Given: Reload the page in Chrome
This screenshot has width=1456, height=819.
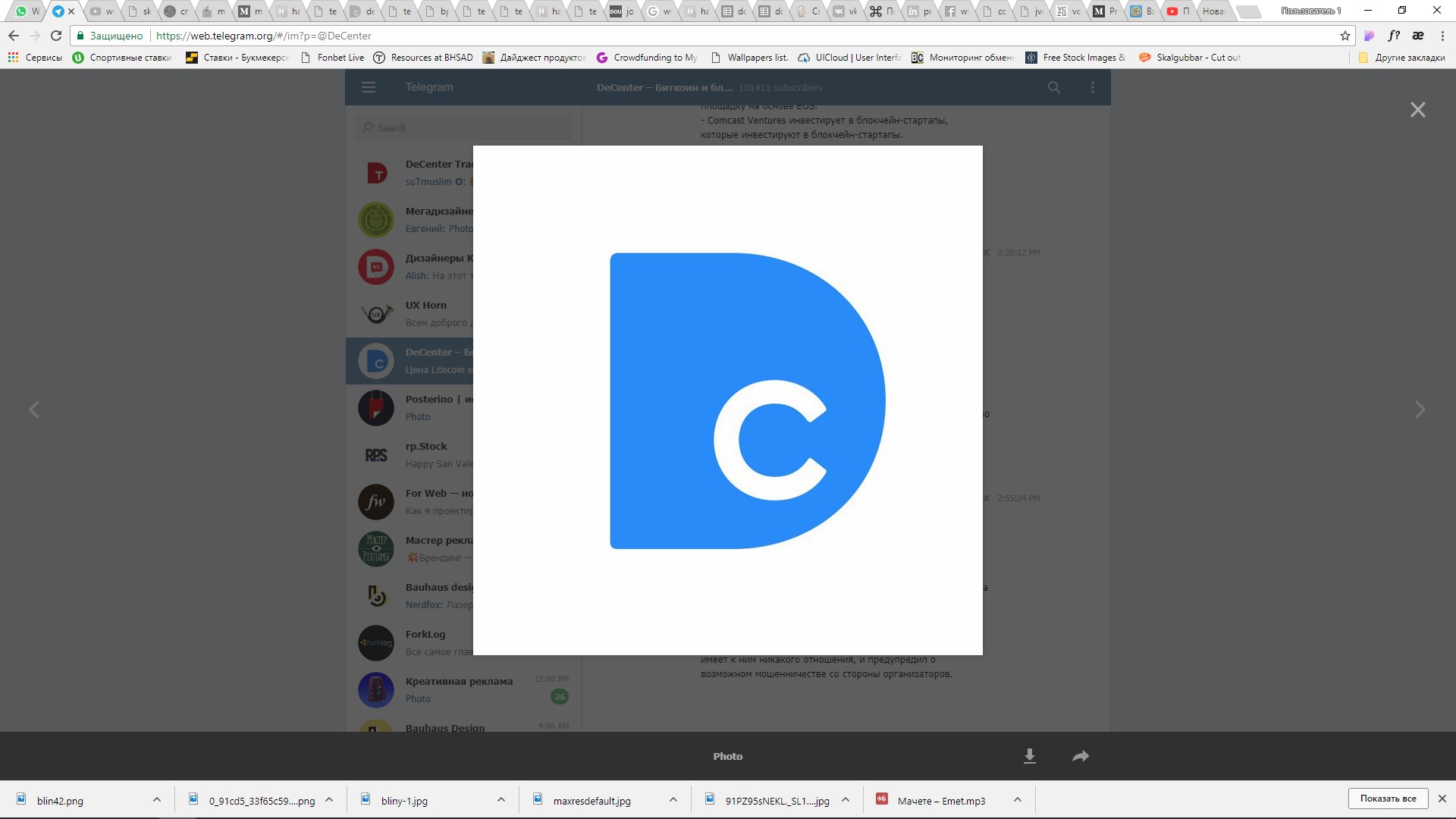Looking at the screenshot, I should [x=56, y=36].
